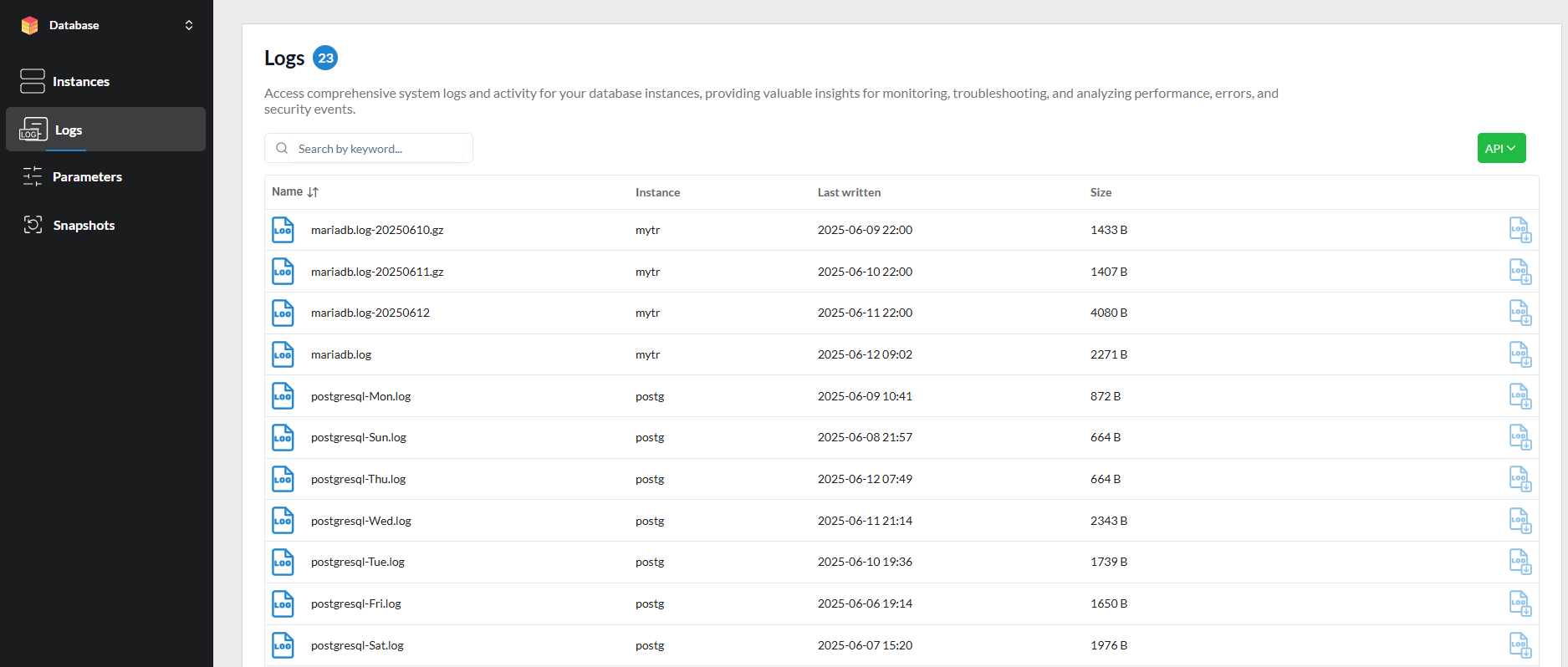Download the postgresql-Sat.log file

click(x=1519, y=645)
